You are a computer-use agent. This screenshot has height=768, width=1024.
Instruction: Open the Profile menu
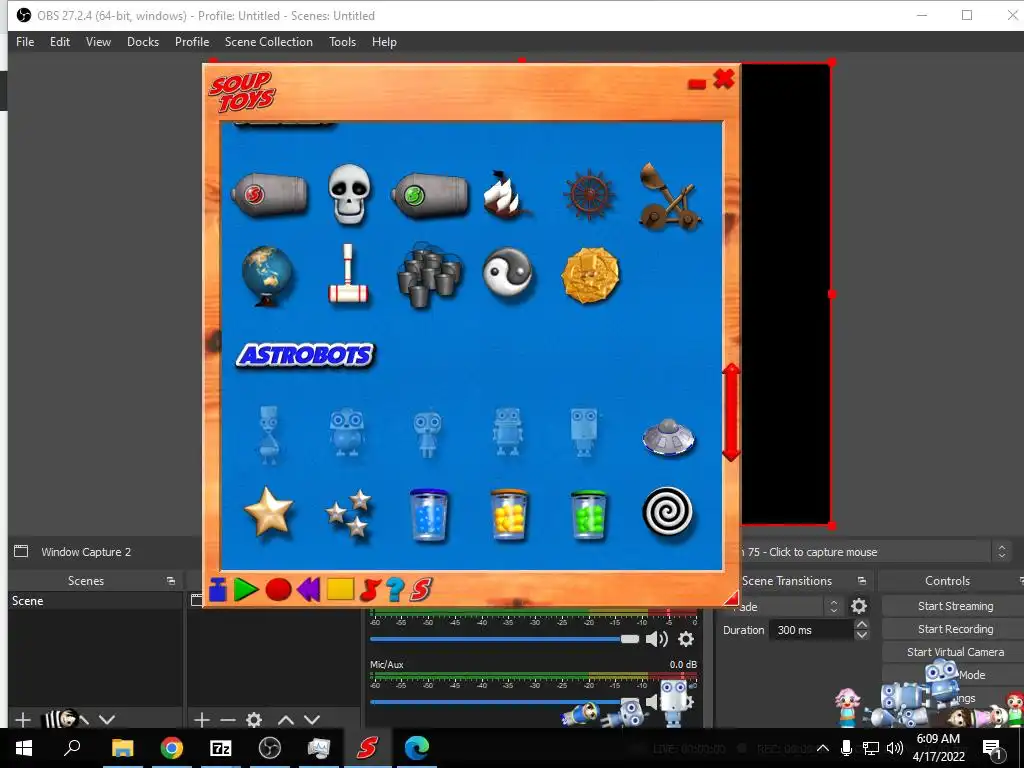point(192,42)
